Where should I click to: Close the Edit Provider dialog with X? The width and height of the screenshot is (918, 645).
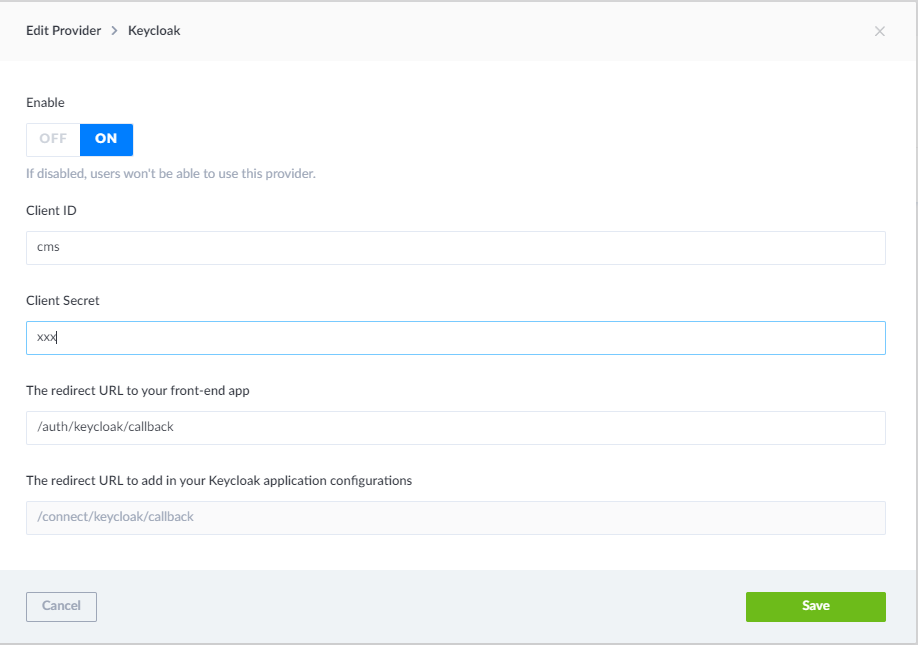click(879, 32)
